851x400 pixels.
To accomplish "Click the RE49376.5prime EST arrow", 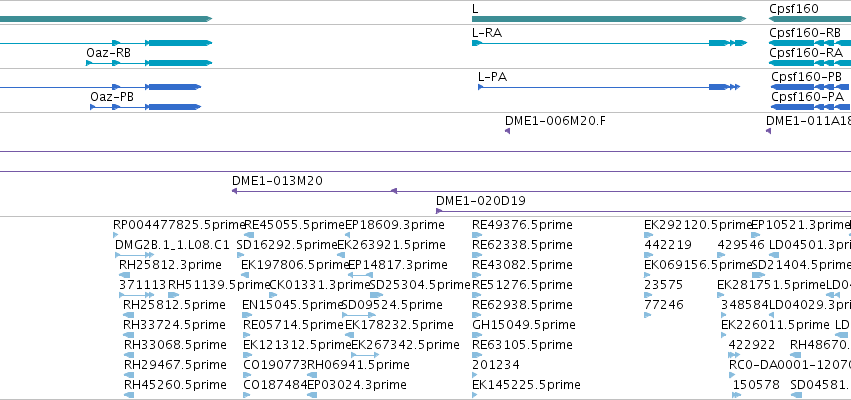I will (x=477, y=235).
